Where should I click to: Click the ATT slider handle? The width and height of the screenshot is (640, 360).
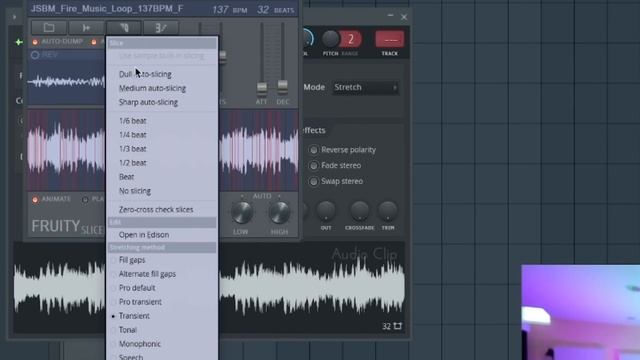pyautogui.click(x=262, y=88)
